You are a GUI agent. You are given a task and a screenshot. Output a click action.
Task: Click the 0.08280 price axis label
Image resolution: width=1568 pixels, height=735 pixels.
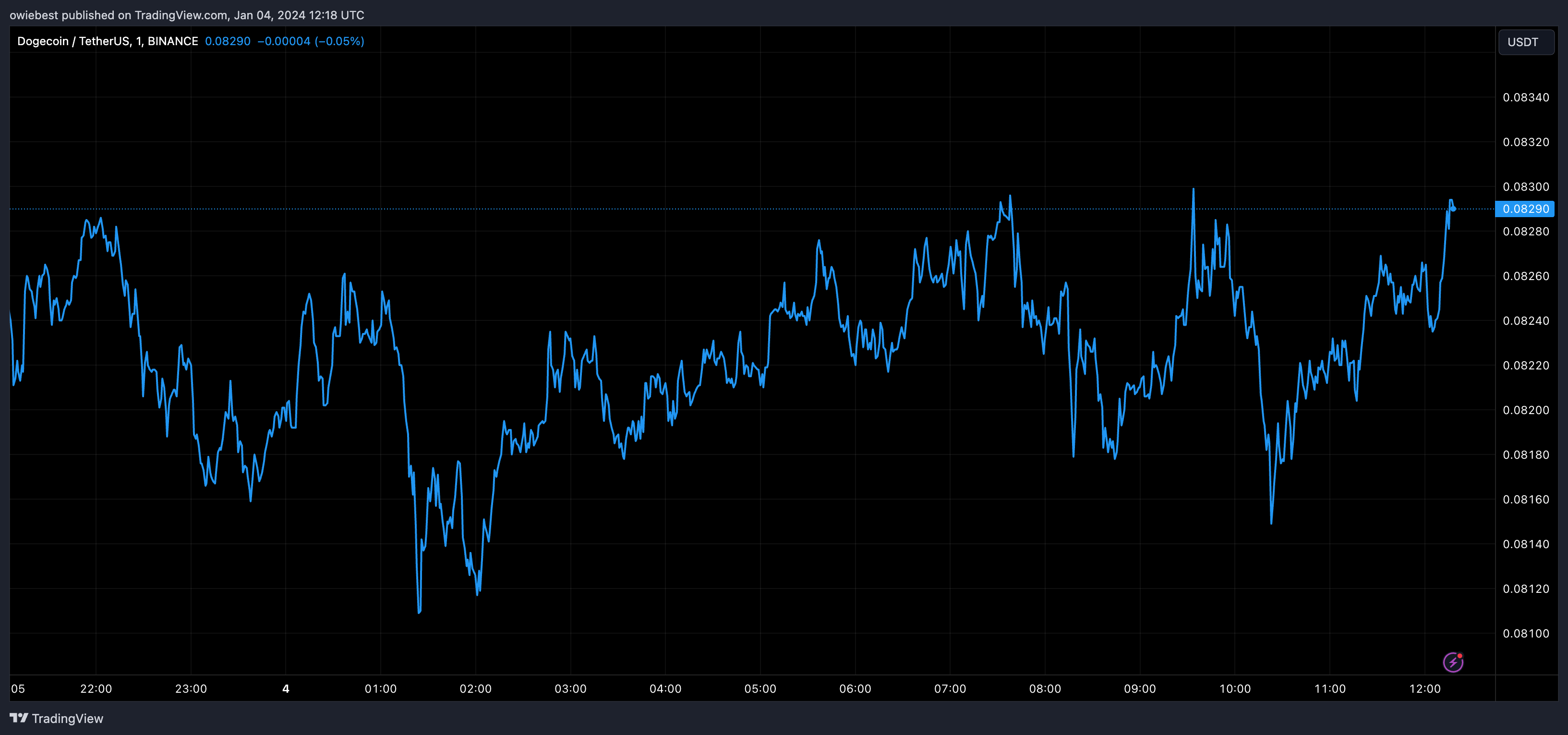1526,232
